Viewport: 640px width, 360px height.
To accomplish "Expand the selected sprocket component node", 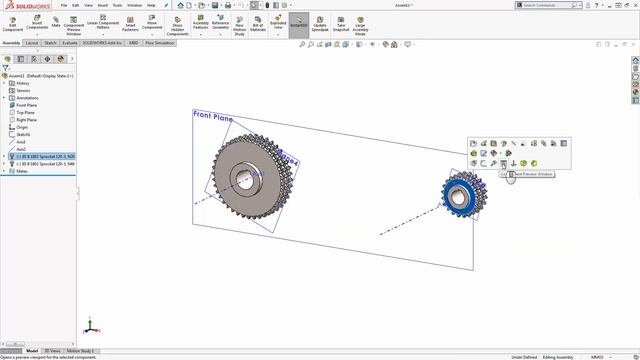I will click(x=4, y=157).
